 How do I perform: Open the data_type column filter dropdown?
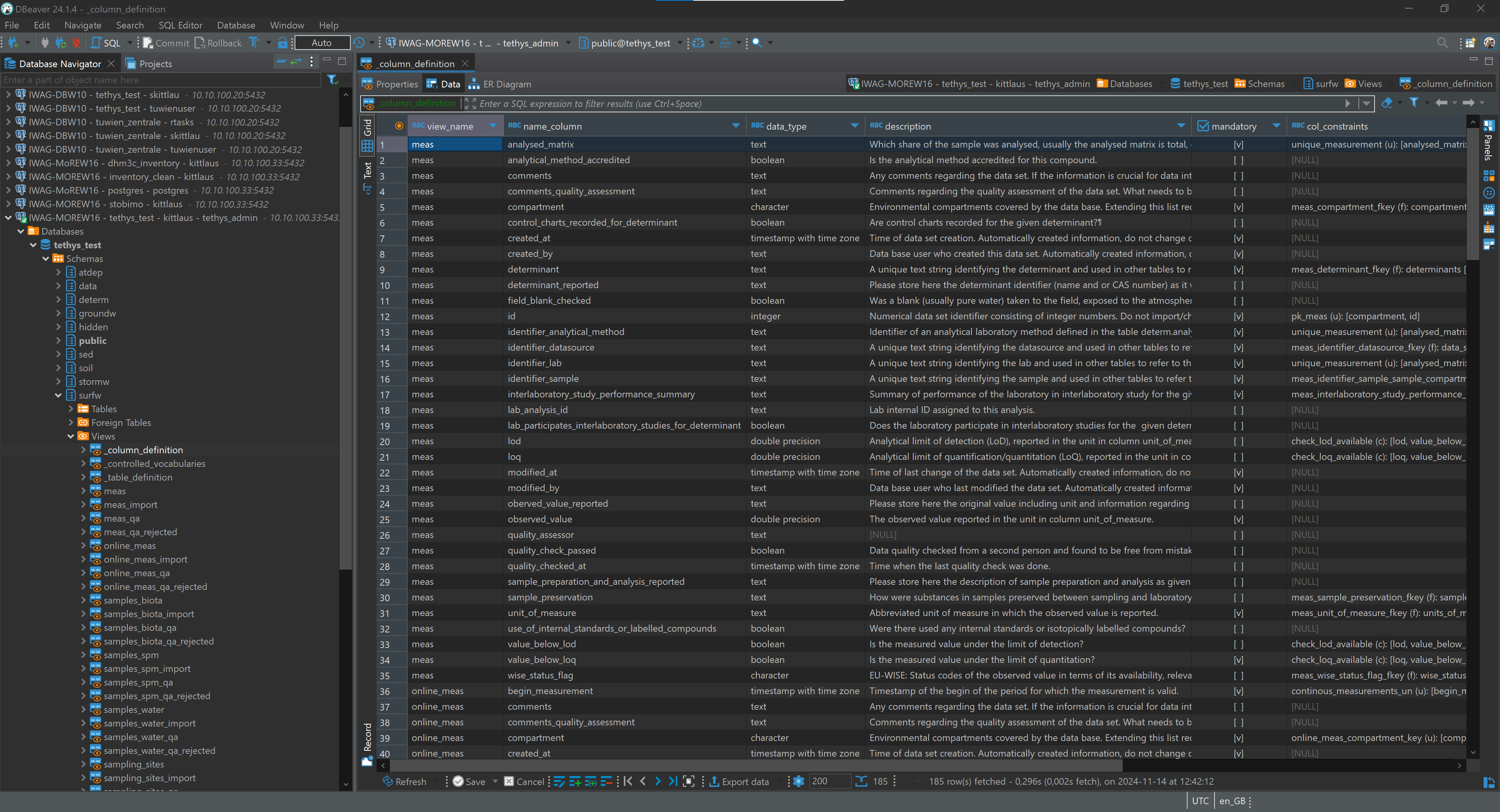click(x=854, y=126)
